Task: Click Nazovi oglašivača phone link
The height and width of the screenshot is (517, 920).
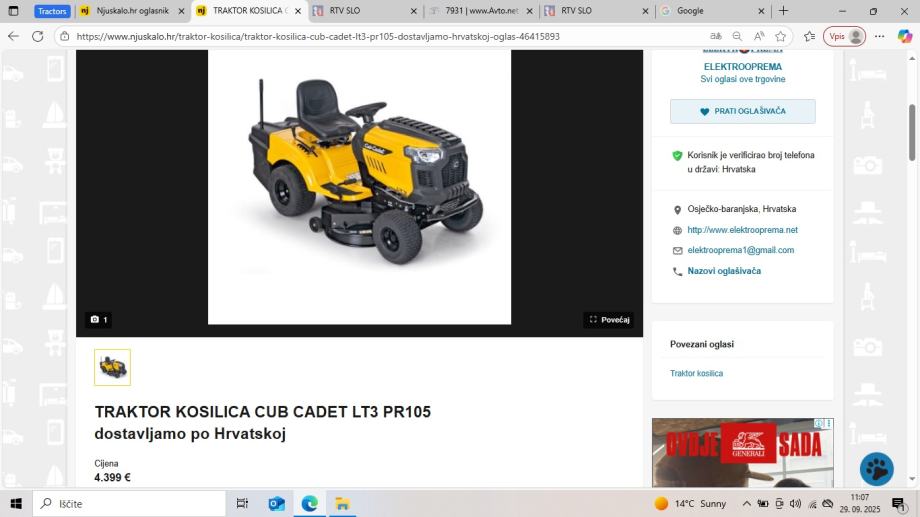Action: pyautogui.click(x=724, y=271)
